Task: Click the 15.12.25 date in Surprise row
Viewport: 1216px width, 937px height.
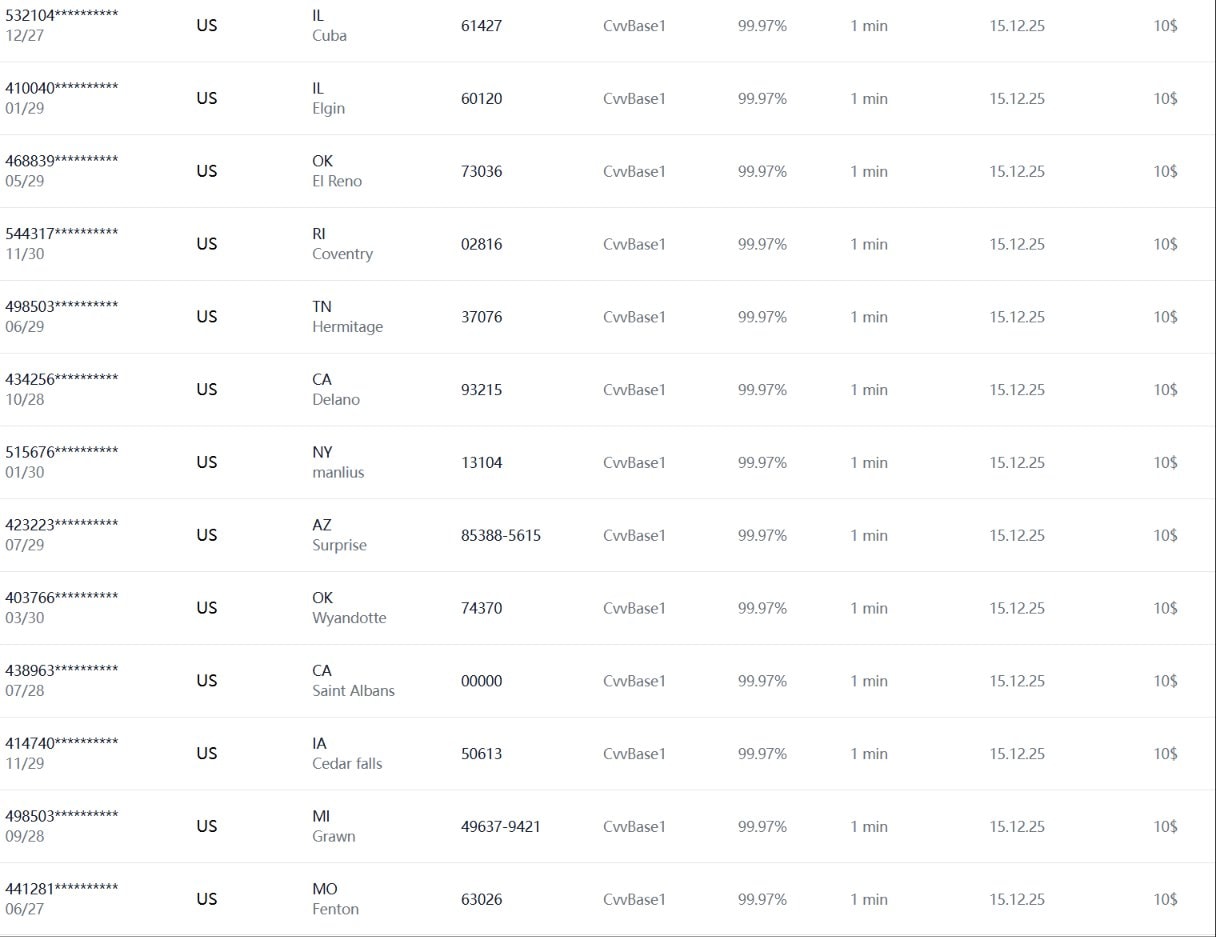Action: coord(1017,535)
